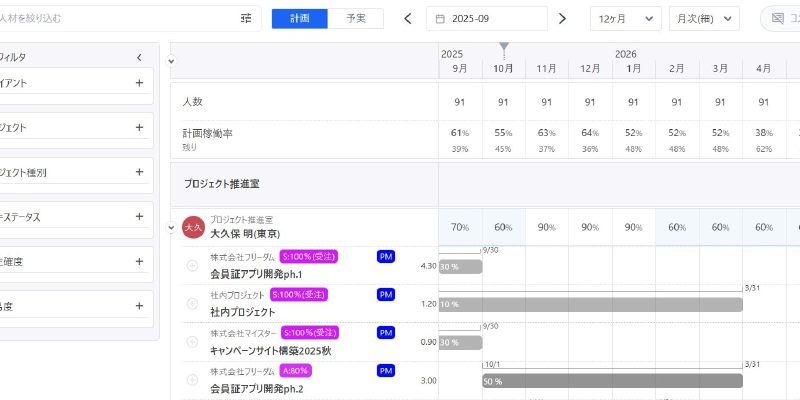The image size is (800, 400).
Task: Click the 50% allocation bar for ph.2
Action: click(x=611, y=381)
